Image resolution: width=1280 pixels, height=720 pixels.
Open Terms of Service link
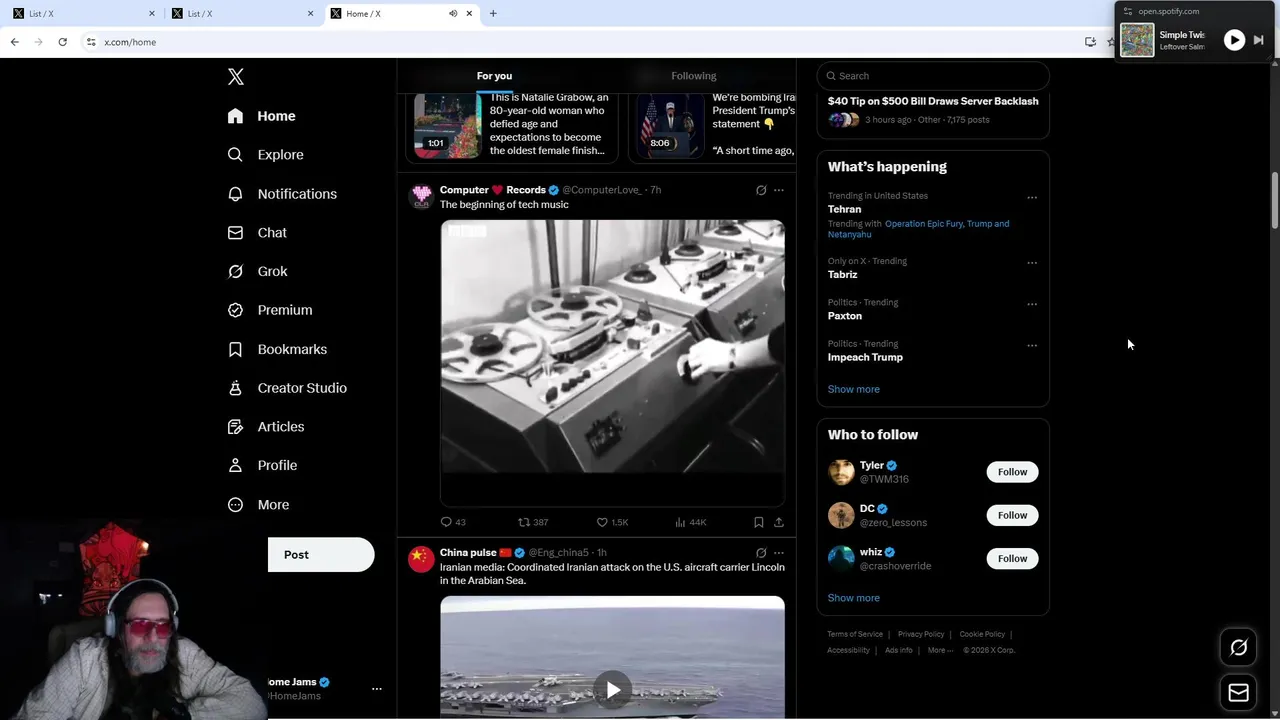pyautogui.click(x=855, y=634)
